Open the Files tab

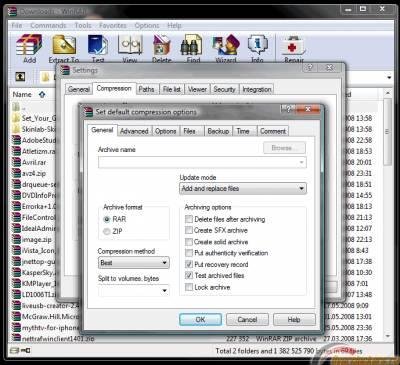pos(189,131)
